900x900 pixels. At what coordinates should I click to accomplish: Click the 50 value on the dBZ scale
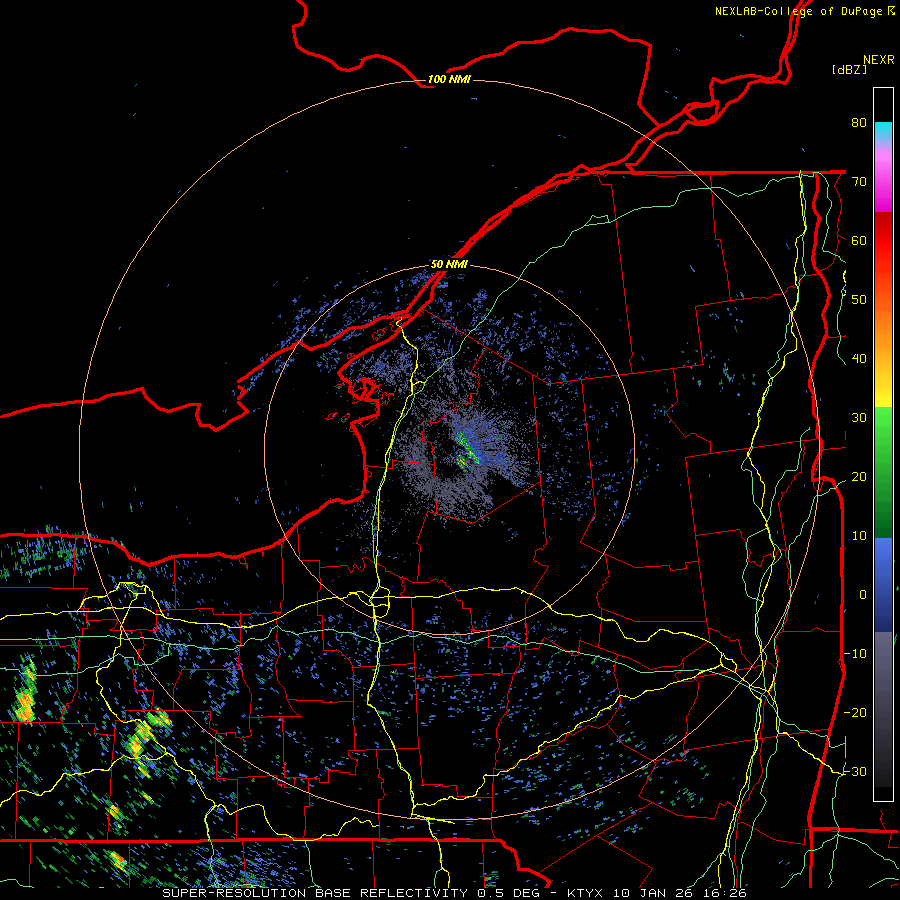pos(859,300)
